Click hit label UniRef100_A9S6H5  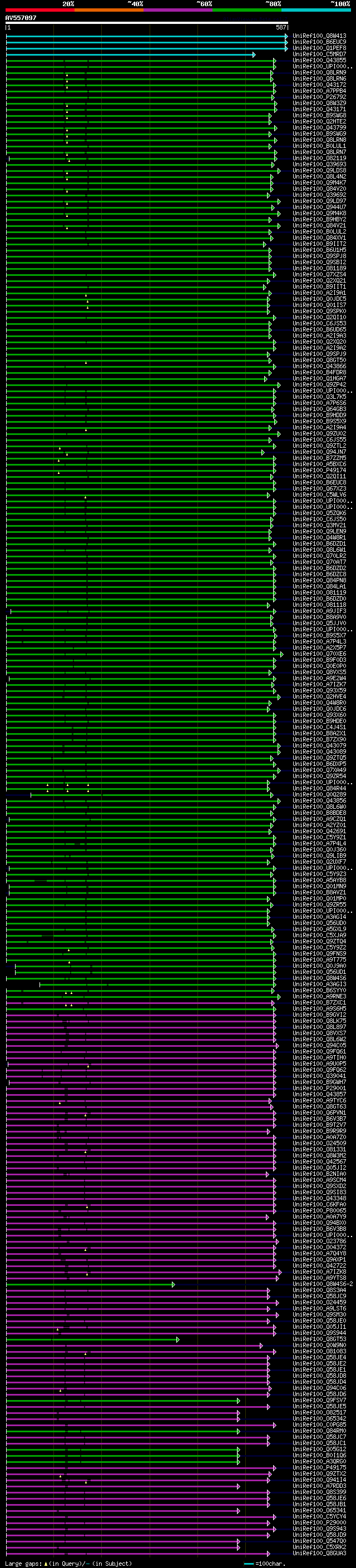click(319, 1008)
